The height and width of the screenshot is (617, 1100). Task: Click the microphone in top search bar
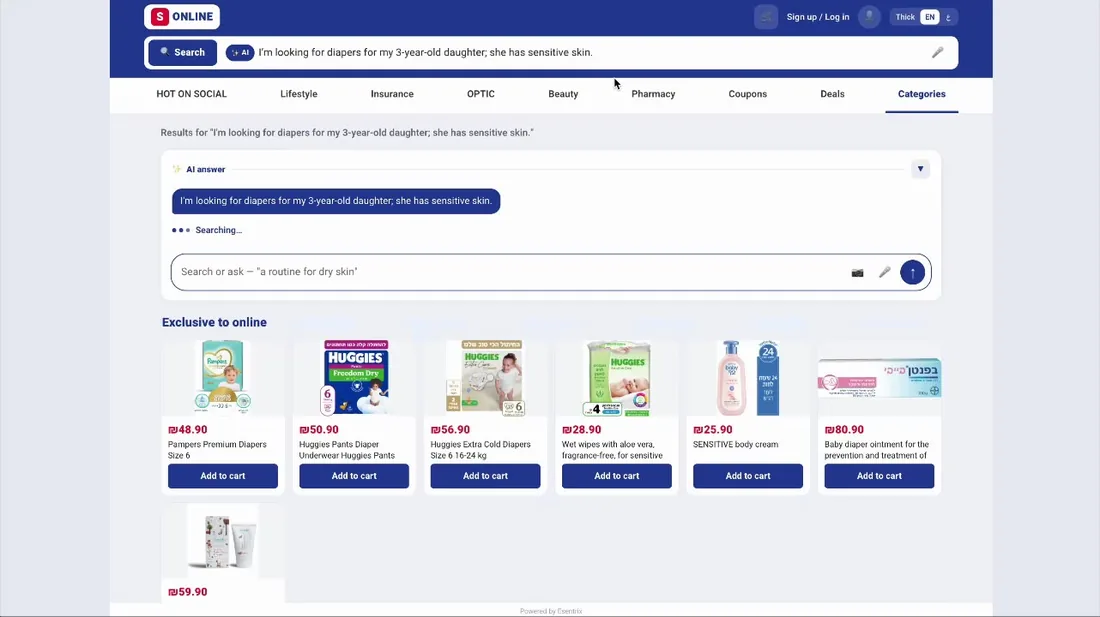[937, 53]
